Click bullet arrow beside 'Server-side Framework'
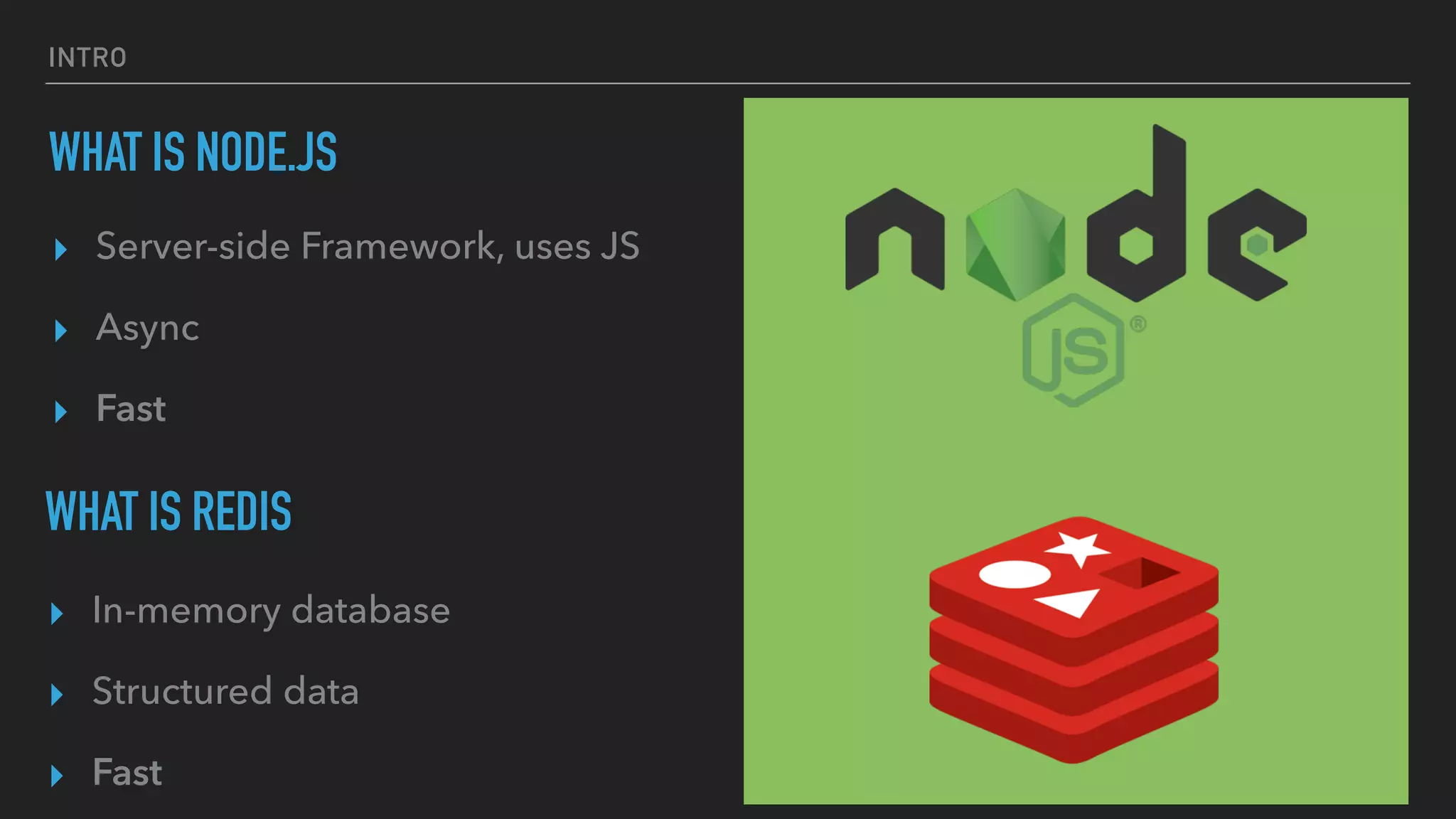The width and height of the screenshot is (1456, 819). click(60, 249)
